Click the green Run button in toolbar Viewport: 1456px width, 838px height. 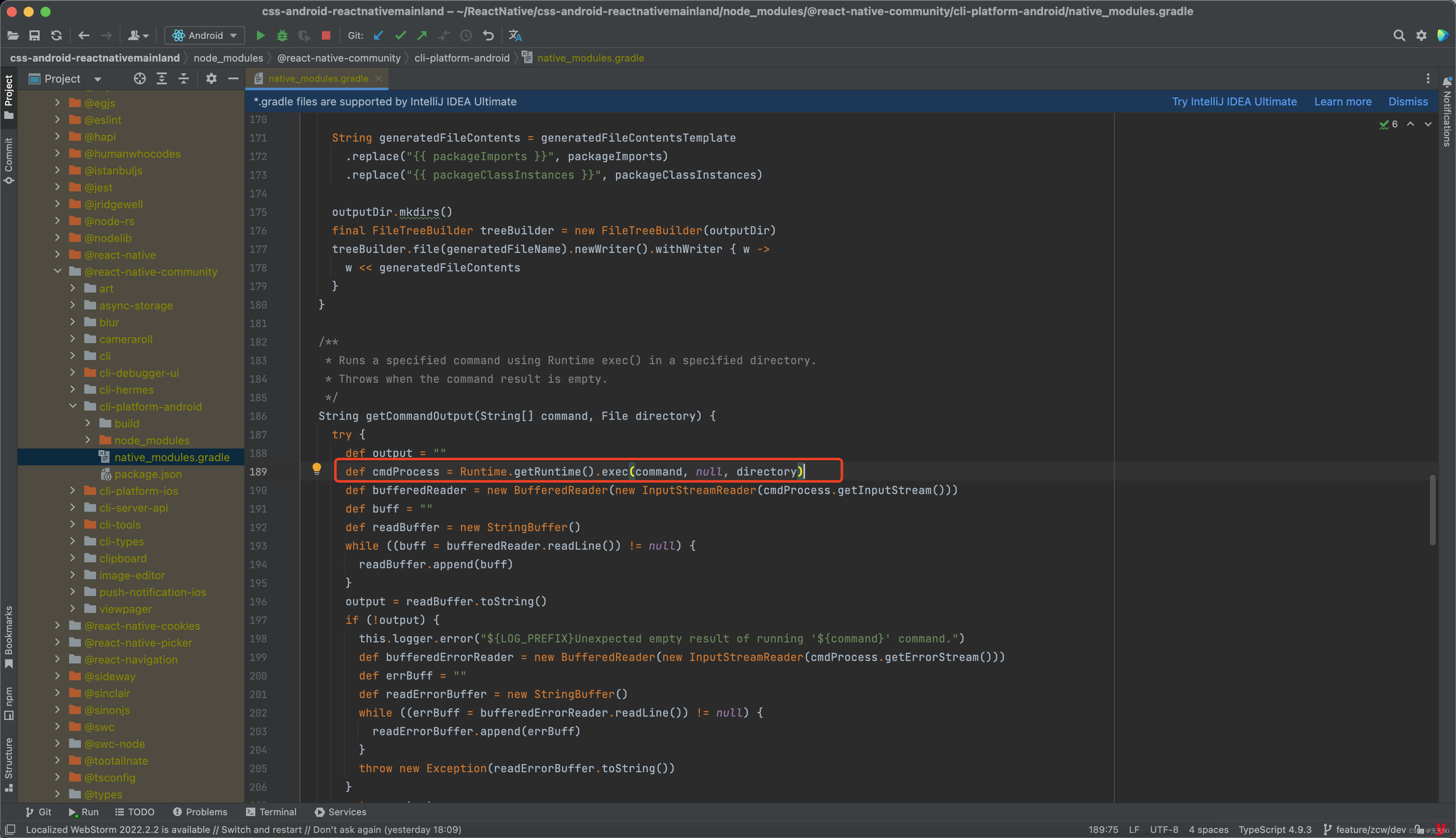click(x=260, y=36)
